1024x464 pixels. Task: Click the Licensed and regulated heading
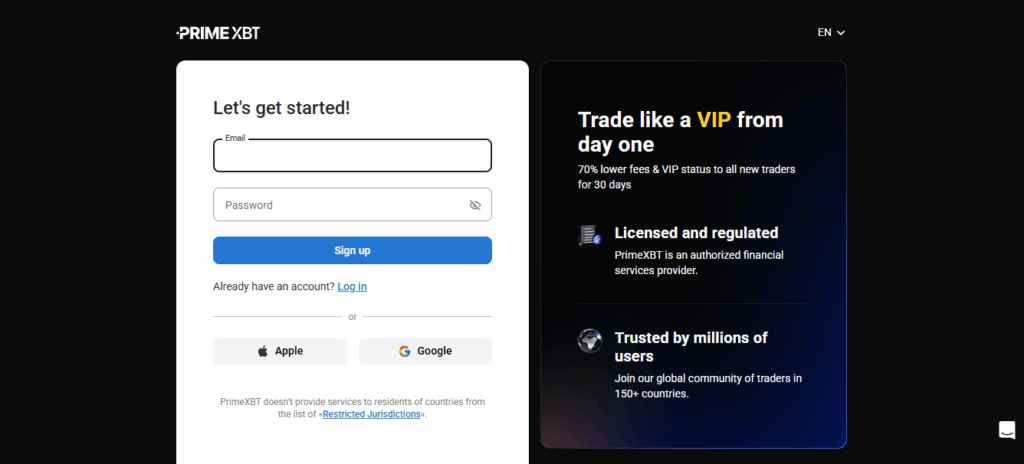[696, 233]
